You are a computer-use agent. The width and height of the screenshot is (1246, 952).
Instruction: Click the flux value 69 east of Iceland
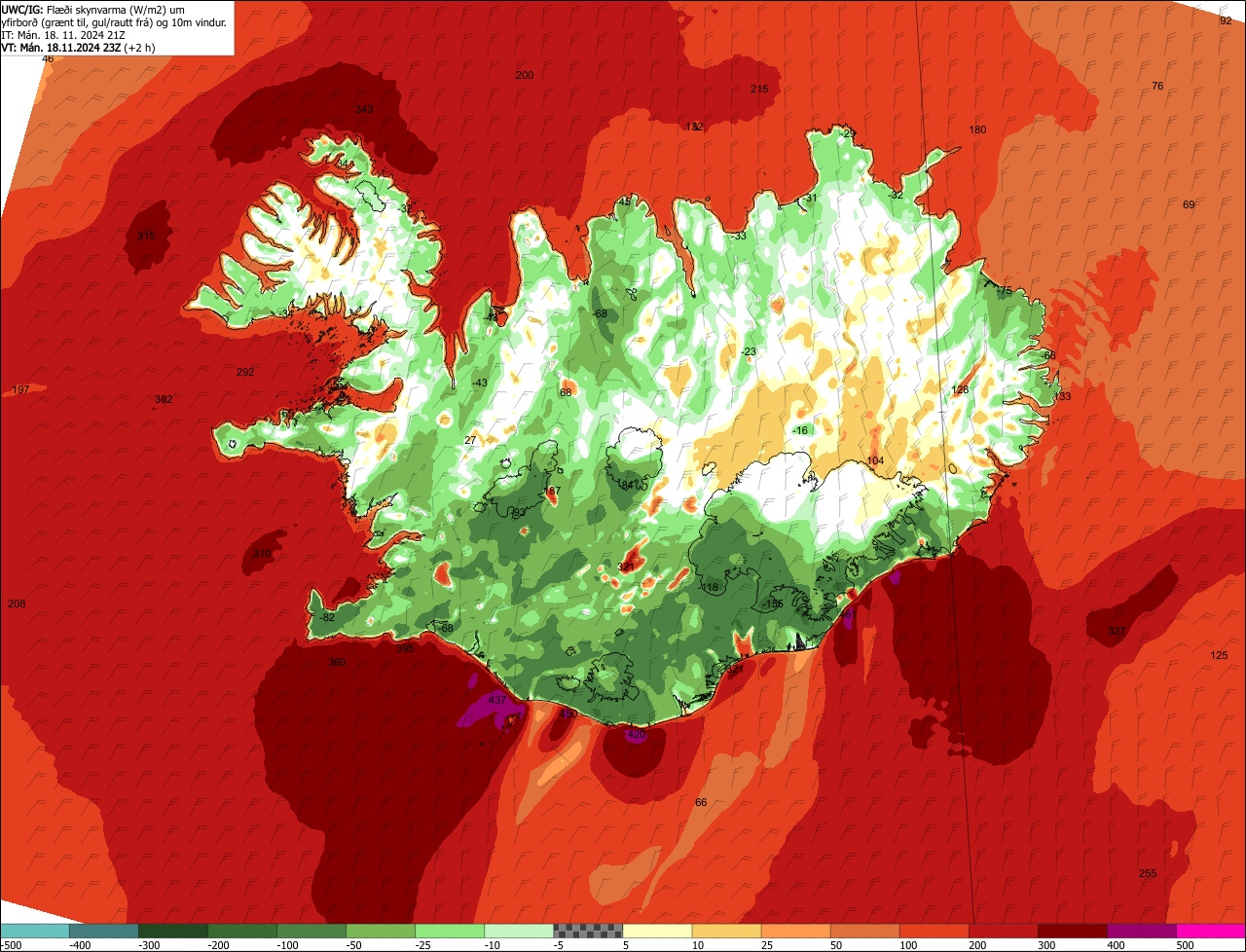click(1189, 204)
